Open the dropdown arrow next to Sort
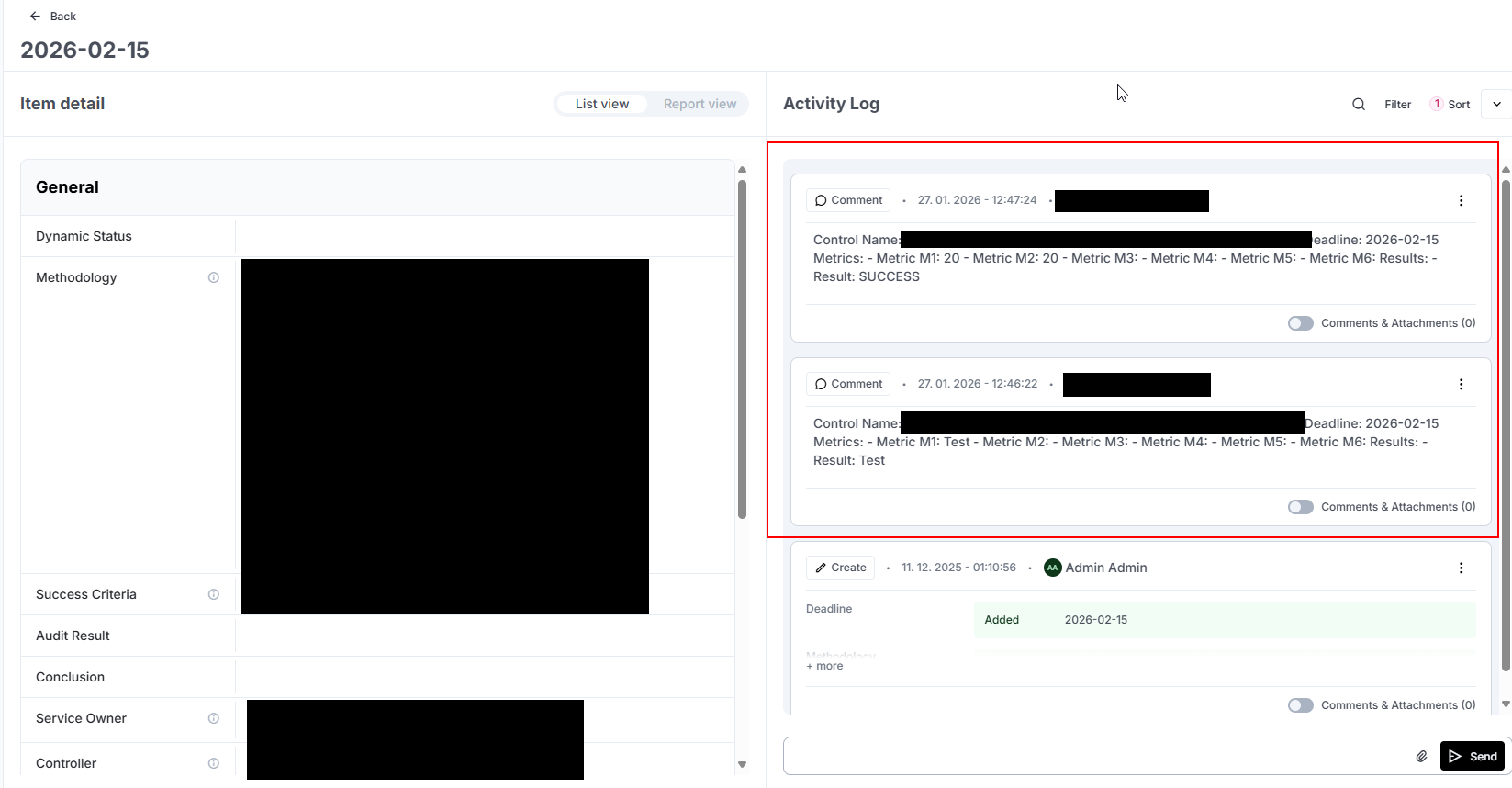The width and height of the screenshot is (1512, 788). click(1496, 105)
